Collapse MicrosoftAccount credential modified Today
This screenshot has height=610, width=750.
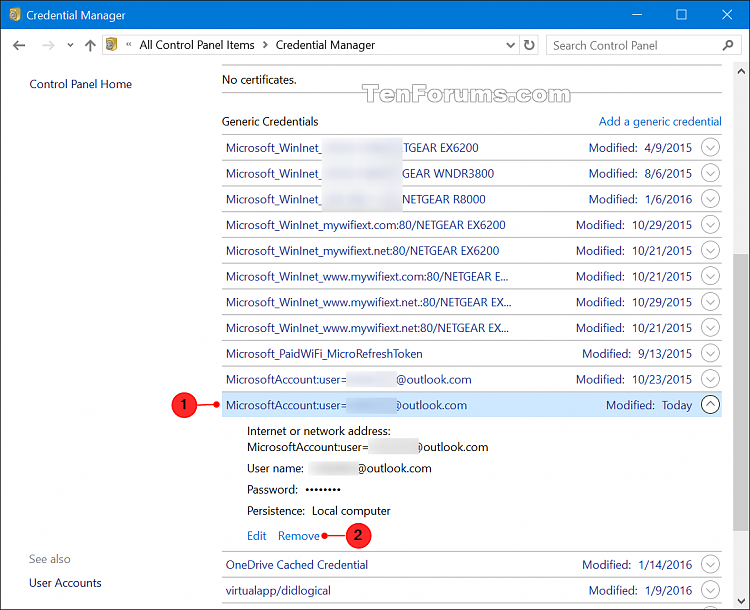click(x=710, y=405)
